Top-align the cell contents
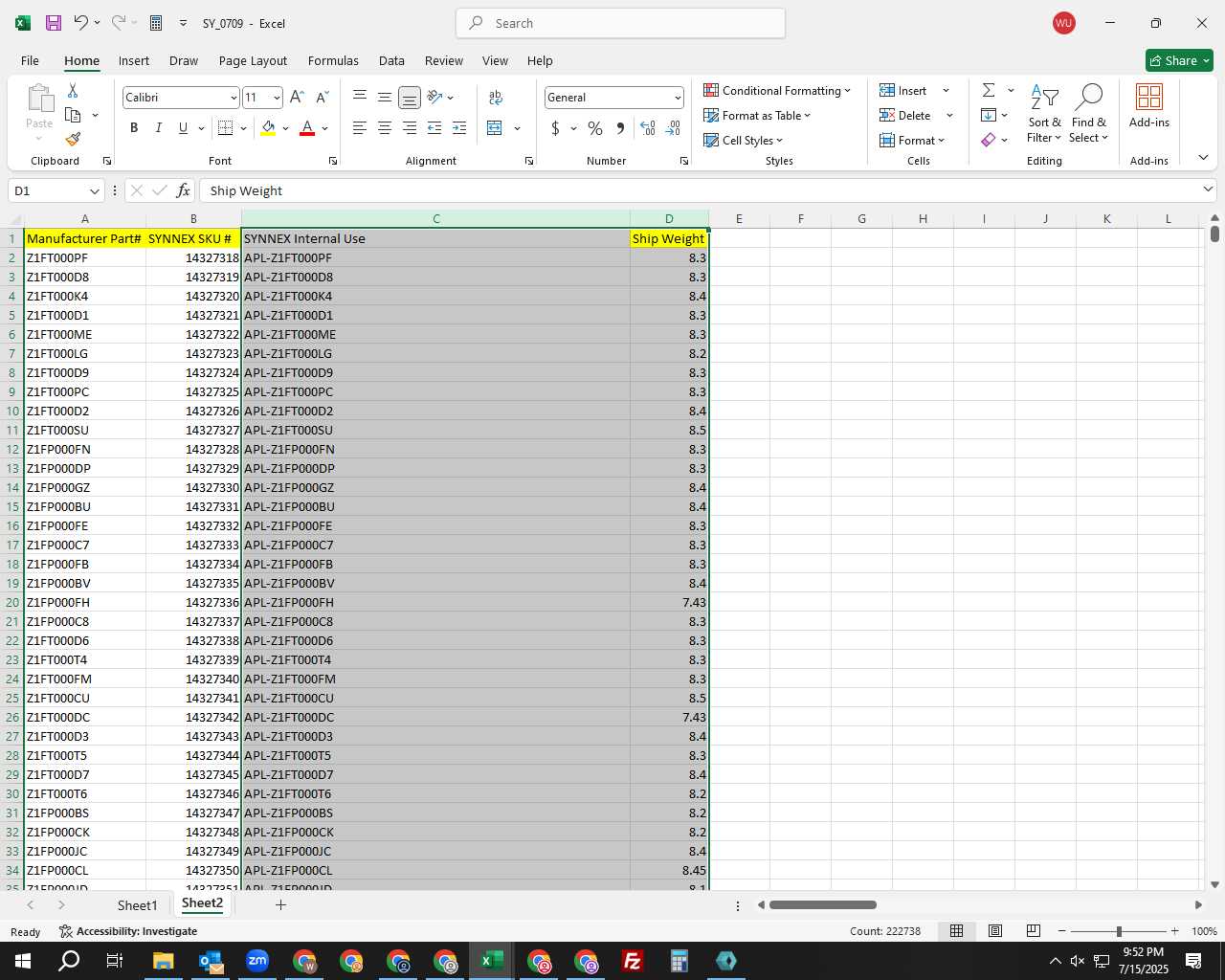Image resolution: width=1225 pixels, height=980 pixels. click(x=360, y=98)
